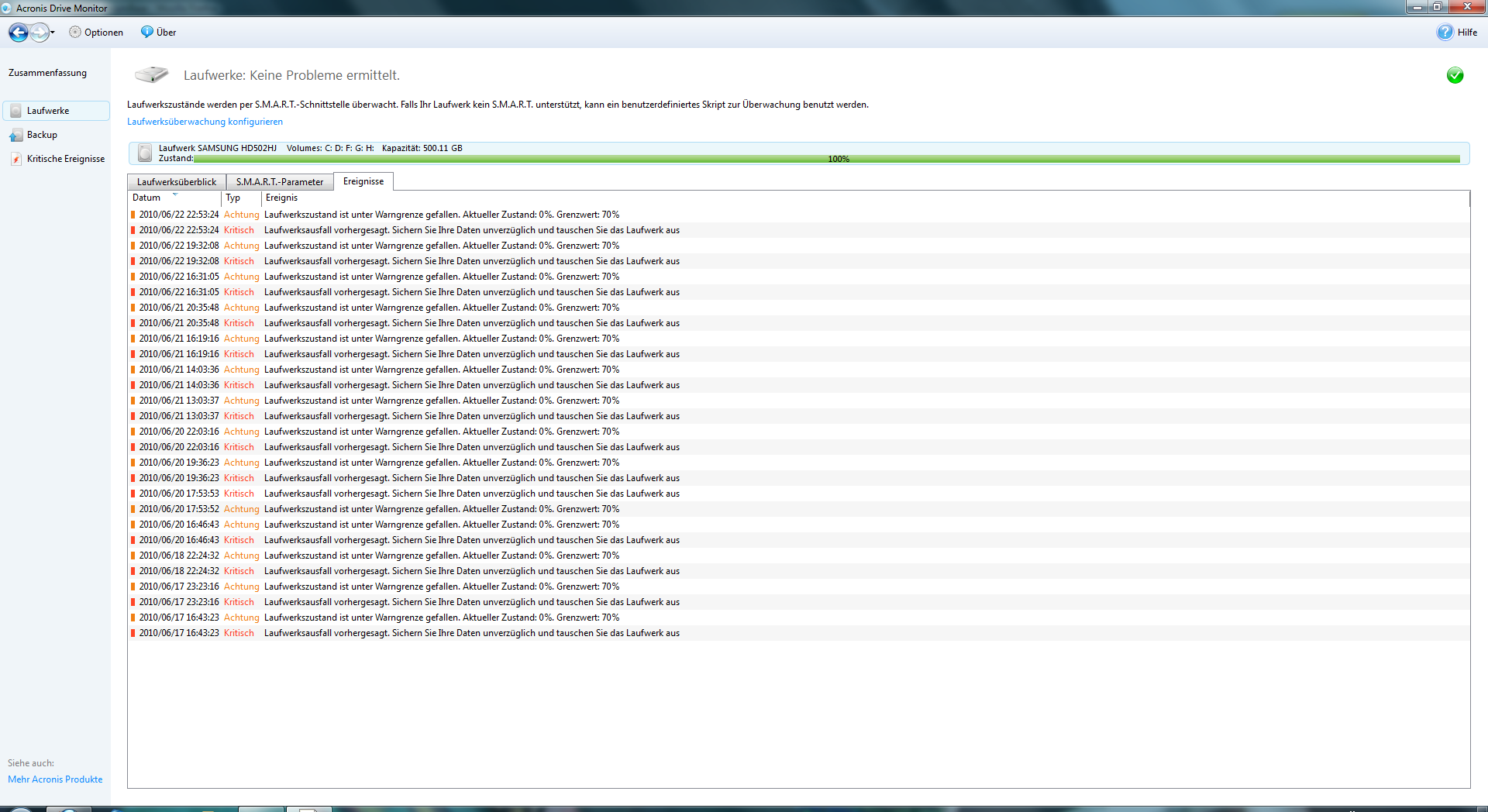Click the green checkmark status icon
The image size is (1488, 812).
tap(1455, 75)
